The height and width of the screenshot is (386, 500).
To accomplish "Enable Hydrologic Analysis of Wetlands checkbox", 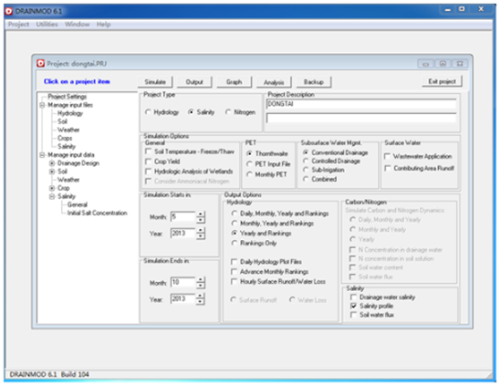I will point(148,171).
